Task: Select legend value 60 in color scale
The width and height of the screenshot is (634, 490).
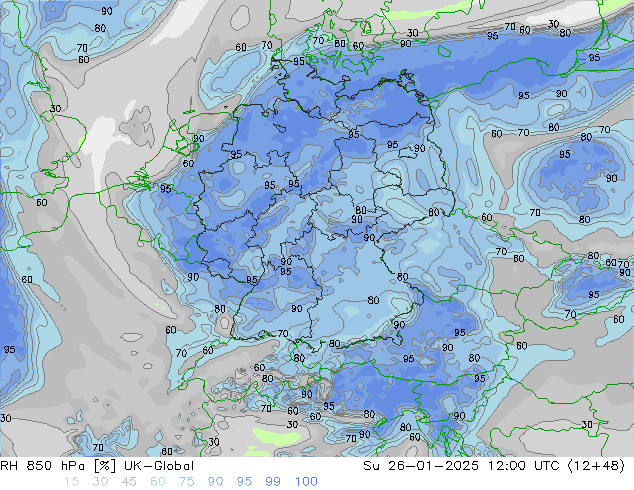Action: tap(158, 482)
